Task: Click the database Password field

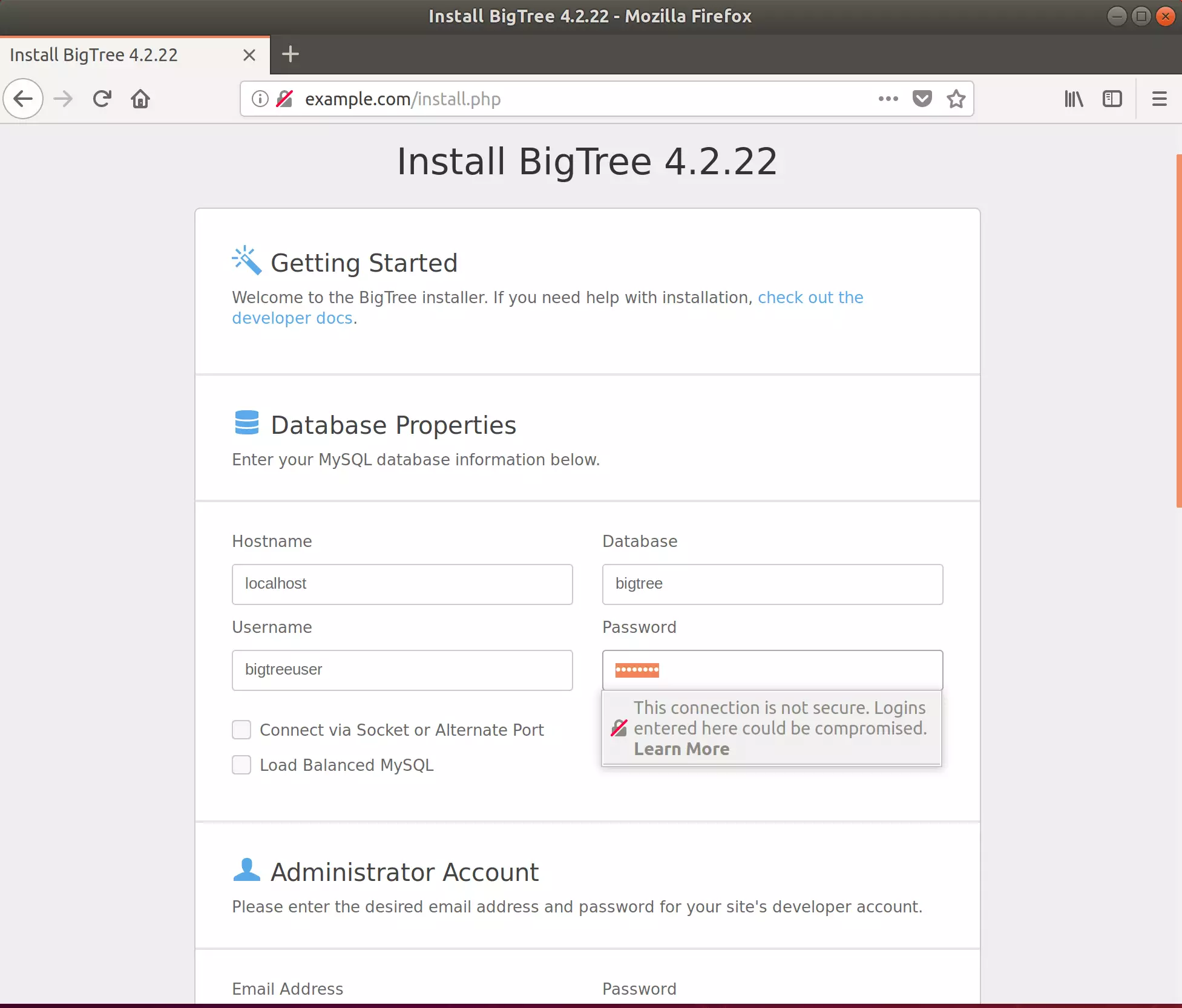Action: tap(773, 670)
